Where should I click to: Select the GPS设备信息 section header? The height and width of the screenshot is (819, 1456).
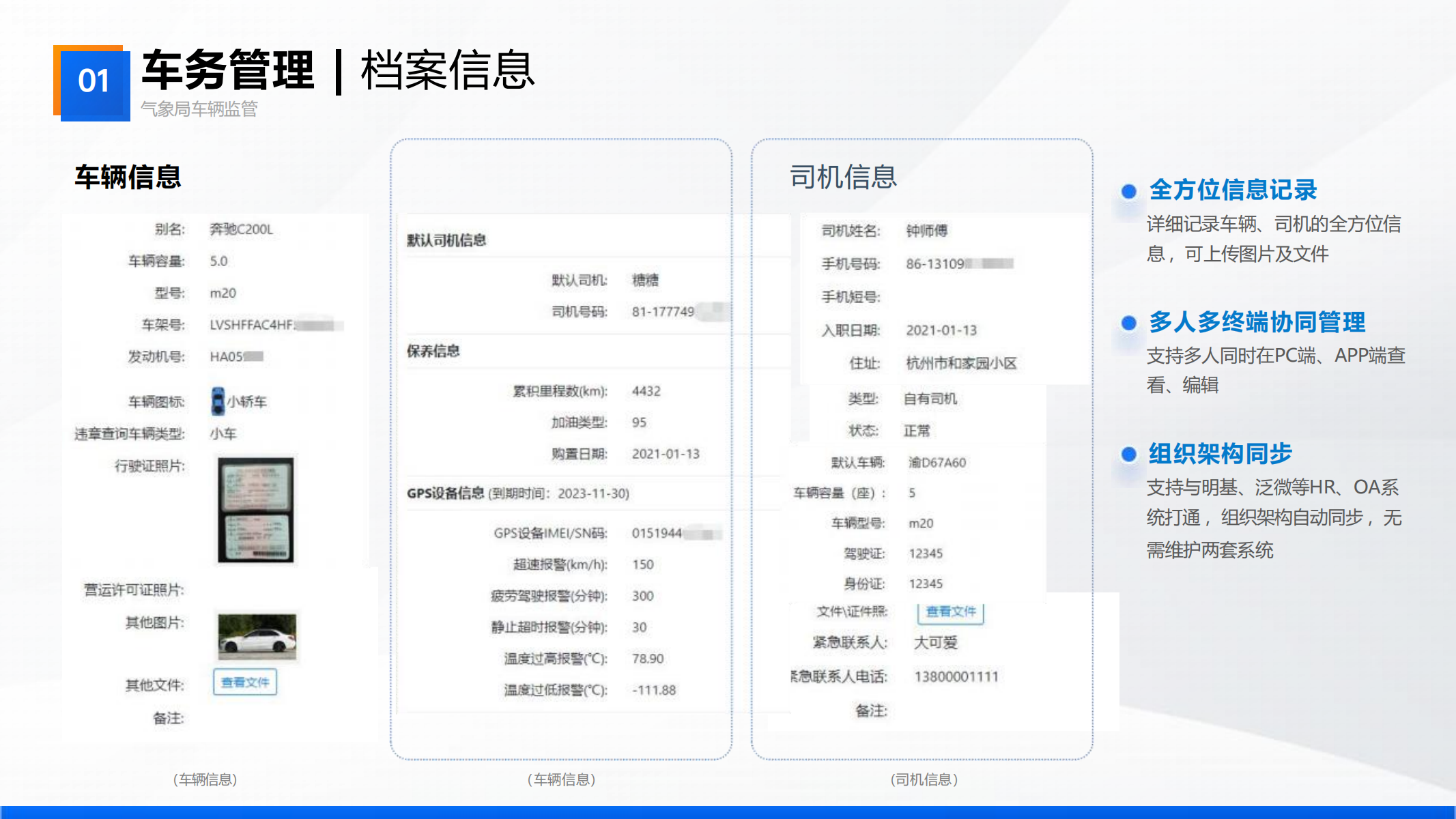pos(446,493)
